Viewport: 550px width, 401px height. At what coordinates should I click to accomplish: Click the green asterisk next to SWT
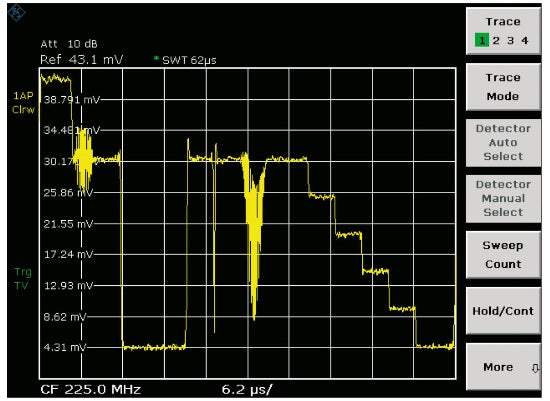pos(156,58)
